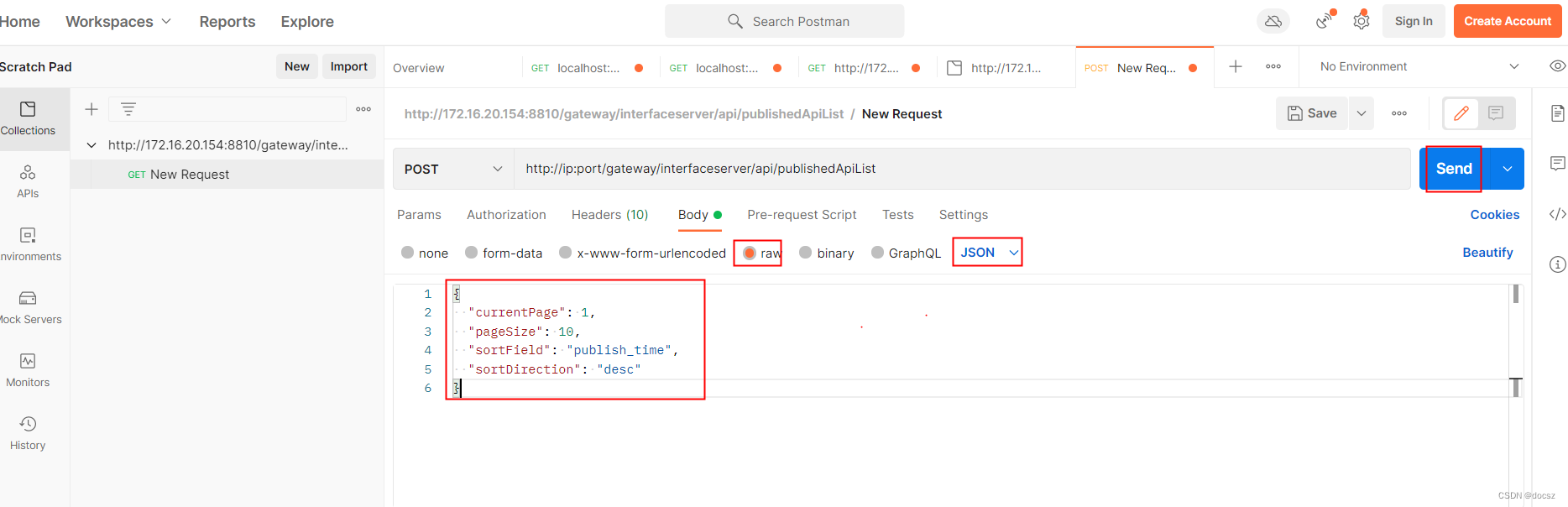Open the Monitors sidebar icon
This screenshot has height=507, width=1568.
pyautogui.click(x=28, y=370)
